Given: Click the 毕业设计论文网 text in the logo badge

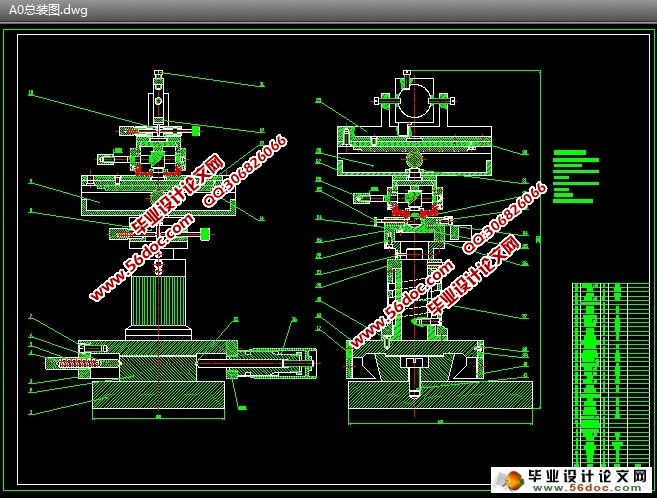Looking at the screenshot, I should 588,476.
